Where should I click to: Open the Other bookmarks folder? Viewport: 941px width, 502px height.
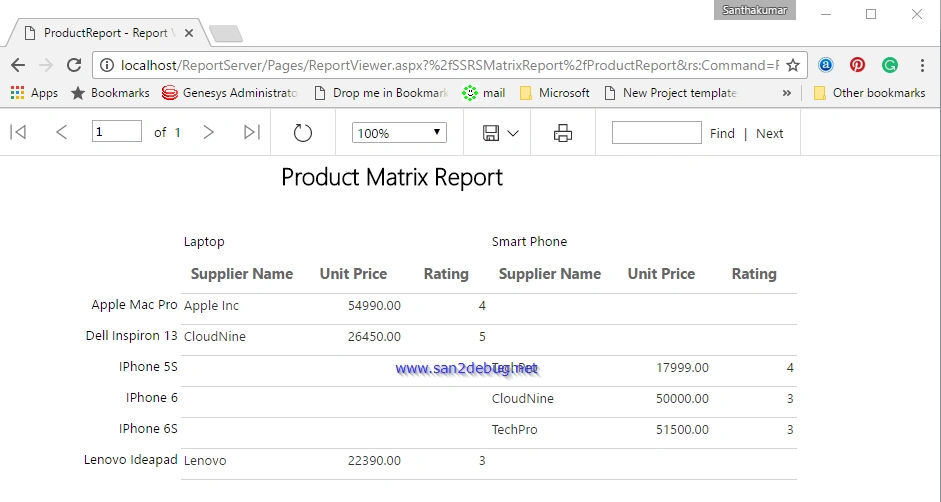[870, 93]
